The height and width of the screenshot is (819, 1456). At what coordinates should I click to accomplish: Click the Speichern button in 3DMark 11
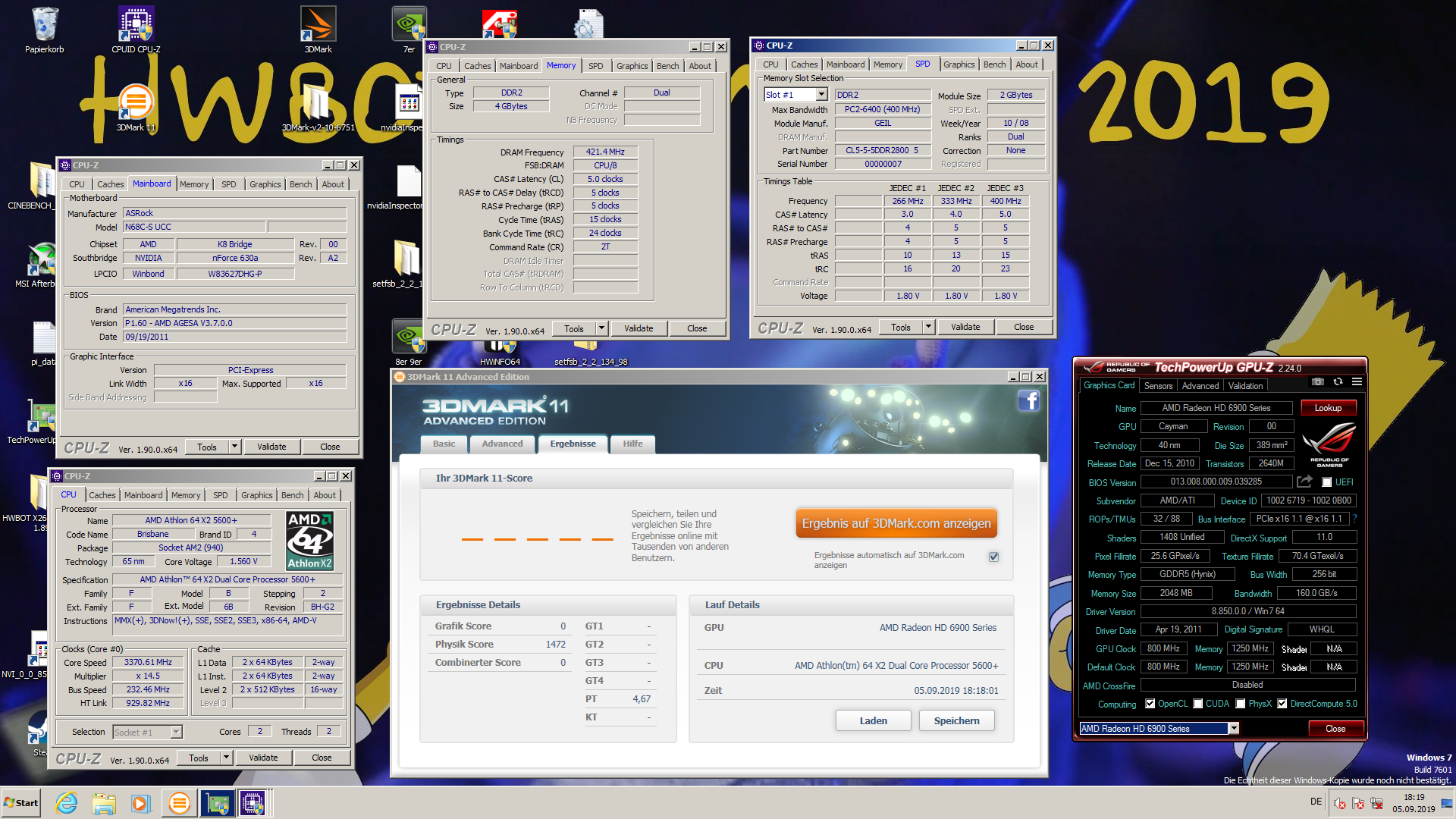[956, 720]
